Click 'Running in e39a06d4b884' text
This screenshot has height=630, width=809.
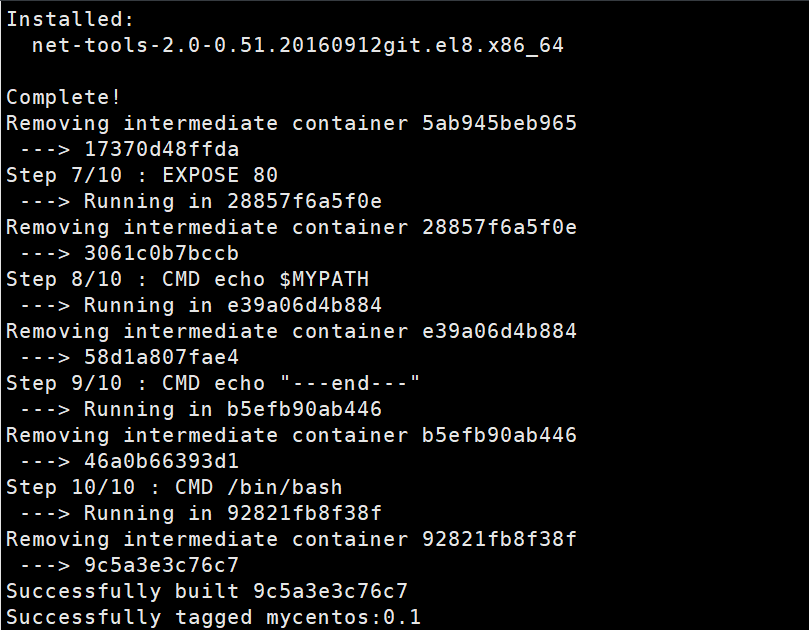coord(232,305)
